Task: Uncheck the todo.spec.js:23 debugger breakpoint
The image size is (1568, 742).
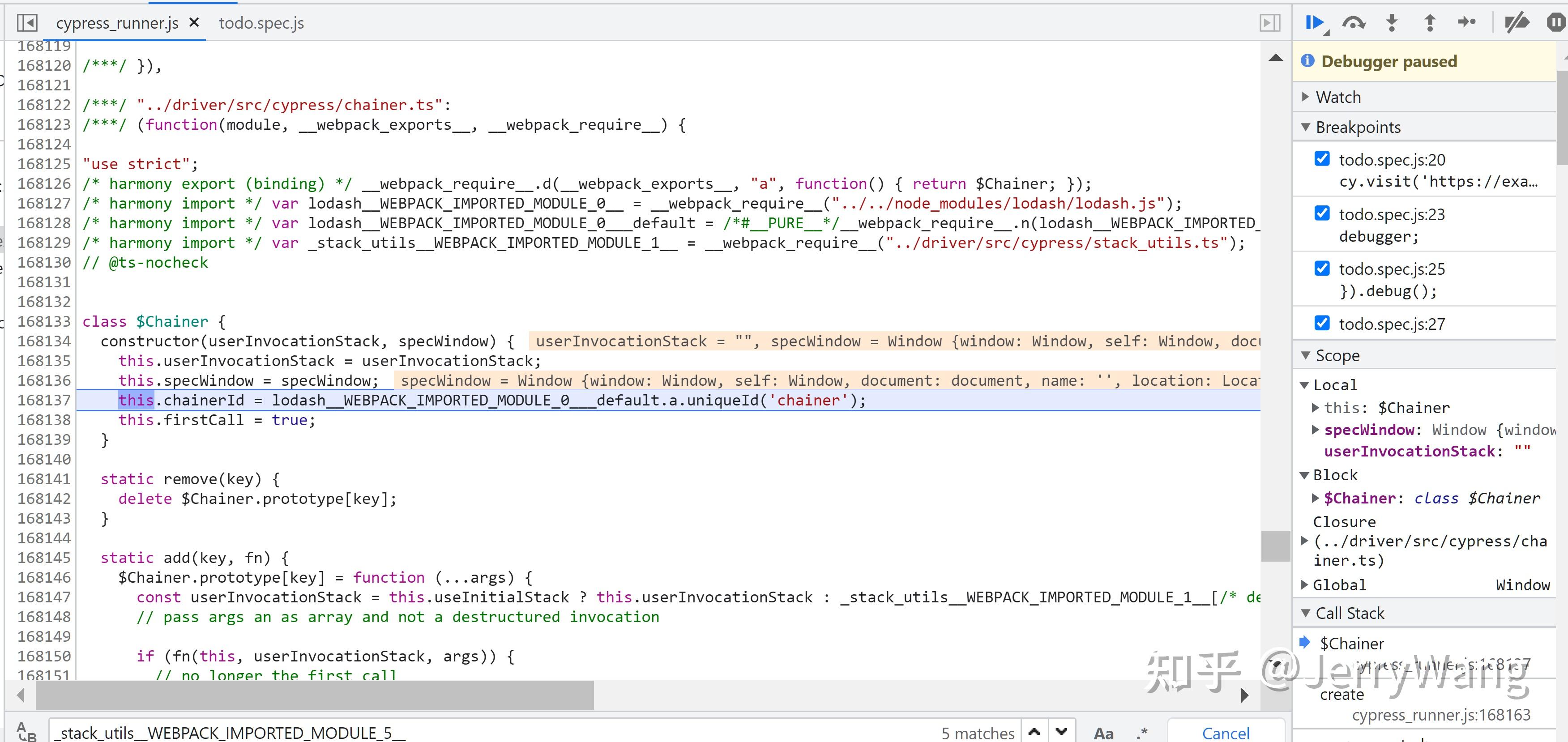Action: (1322, 213)
